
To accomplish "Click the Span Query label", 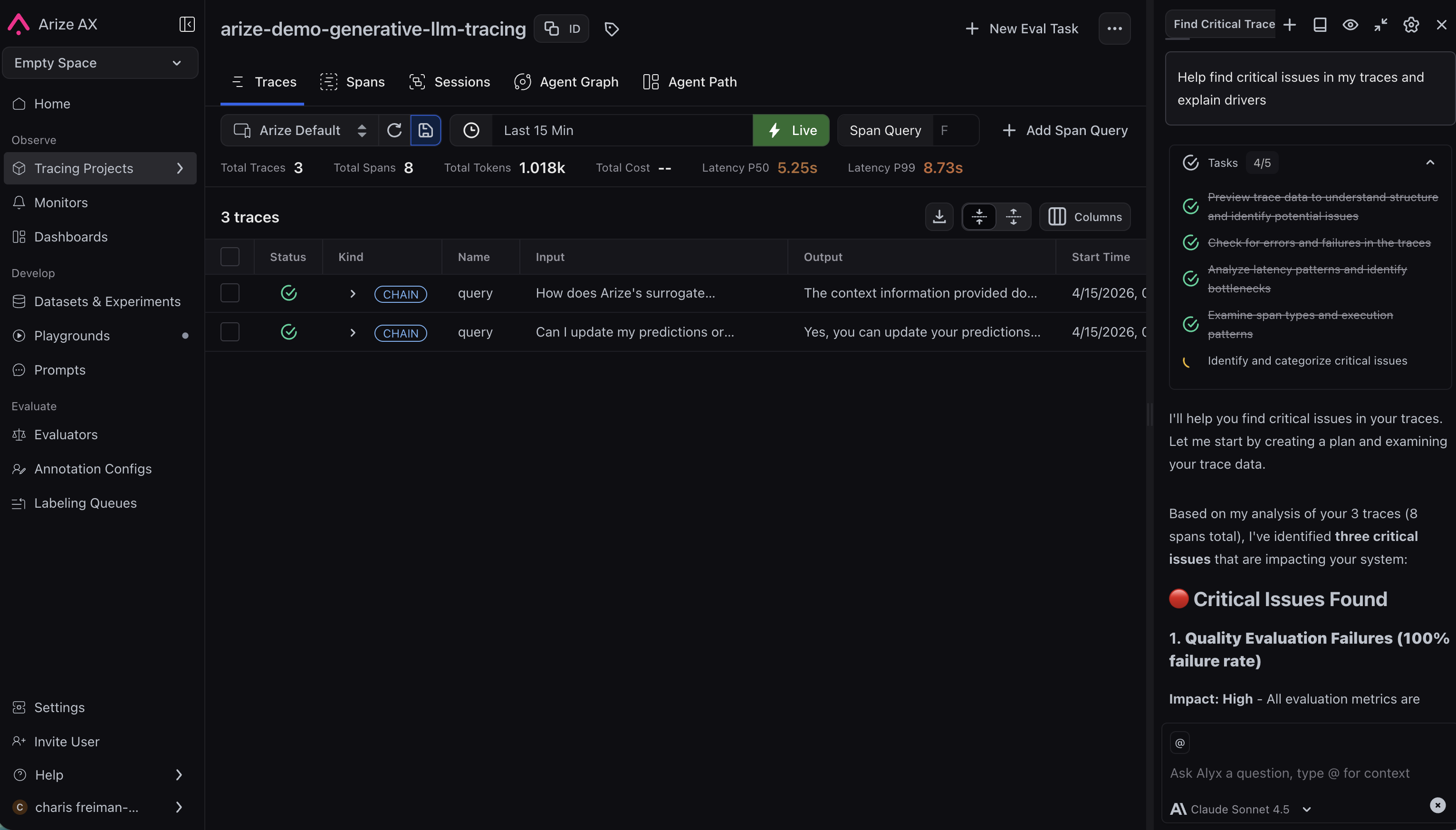I will point(885,131).
